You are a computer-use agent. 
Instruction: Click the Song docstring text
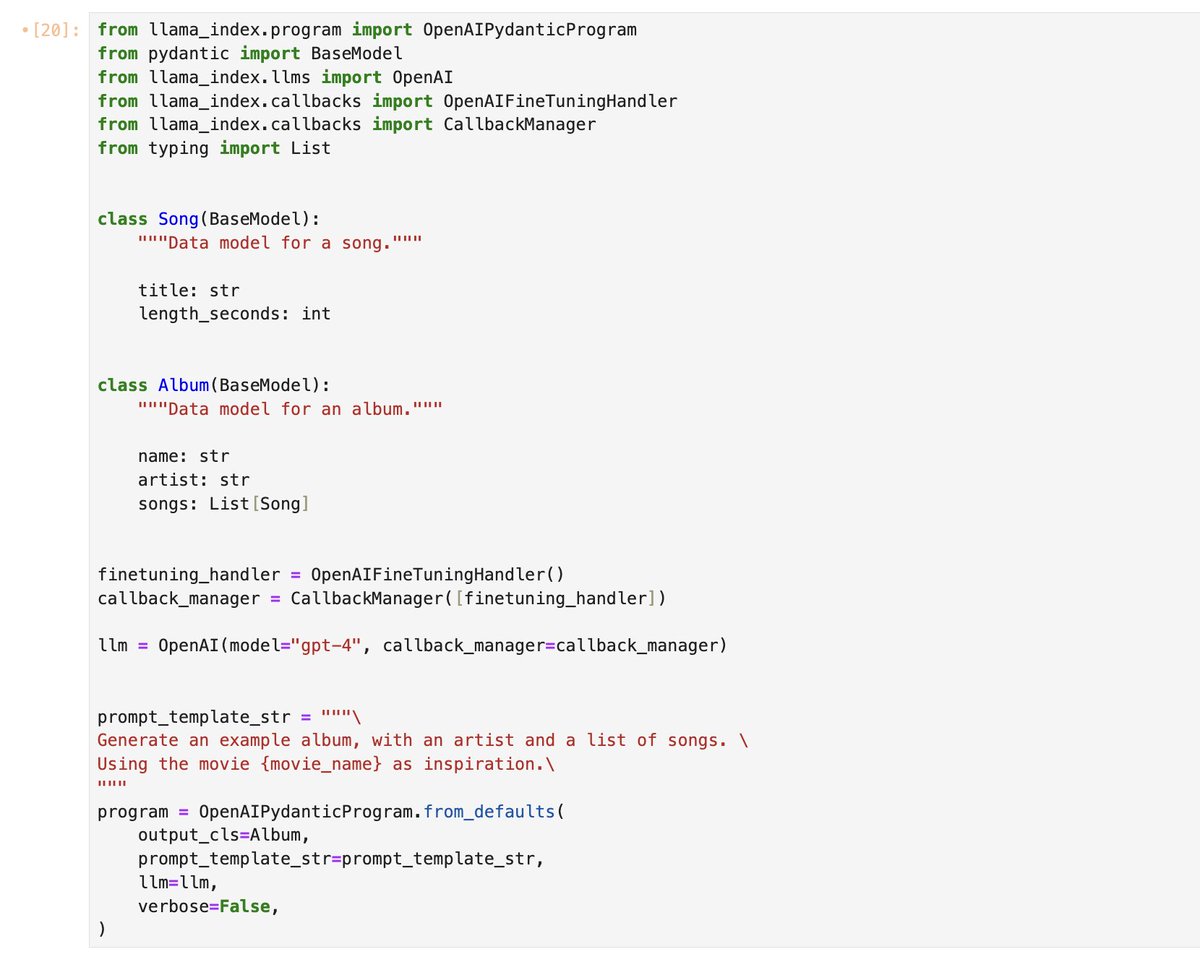pos(280,243)
